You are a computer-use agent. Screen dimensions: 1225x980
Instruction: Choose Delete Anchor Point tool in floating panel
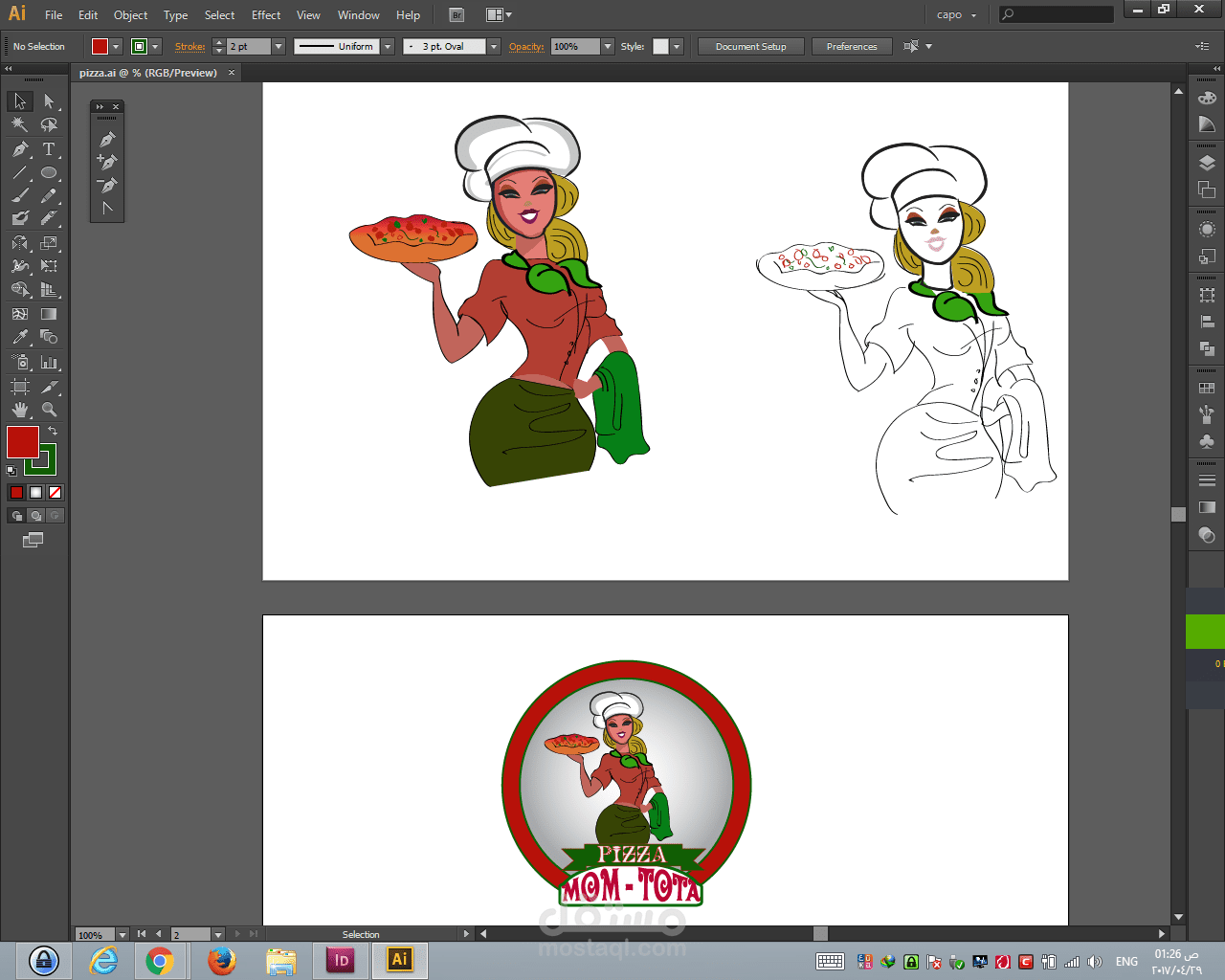(107, 185)
